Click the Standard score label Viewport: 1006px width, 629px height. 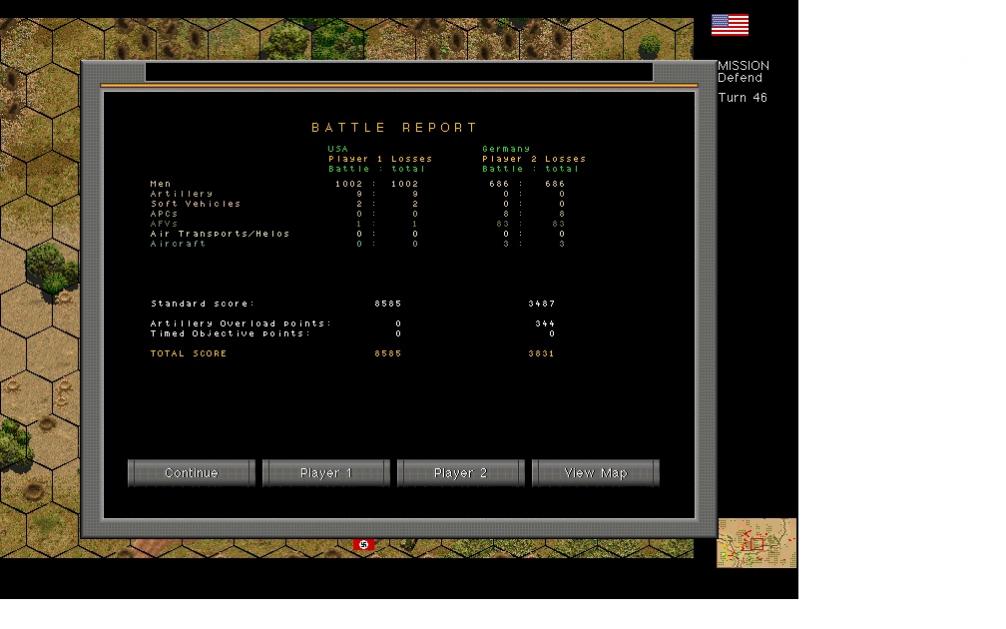(202, 304)
